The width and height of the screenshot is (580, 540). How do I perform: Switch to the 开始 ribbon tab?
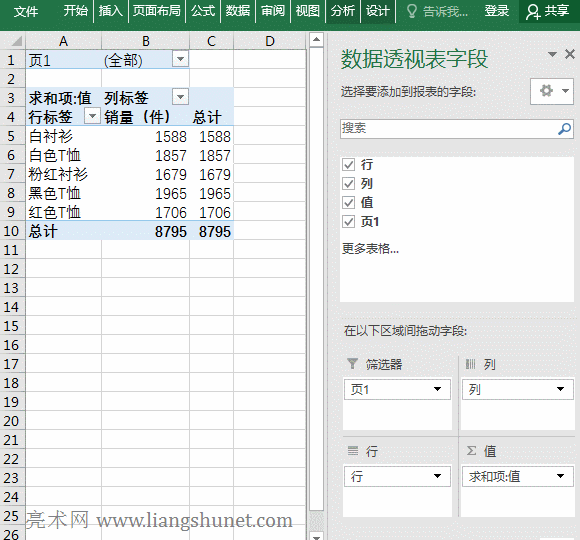click(x=75, y=11)
